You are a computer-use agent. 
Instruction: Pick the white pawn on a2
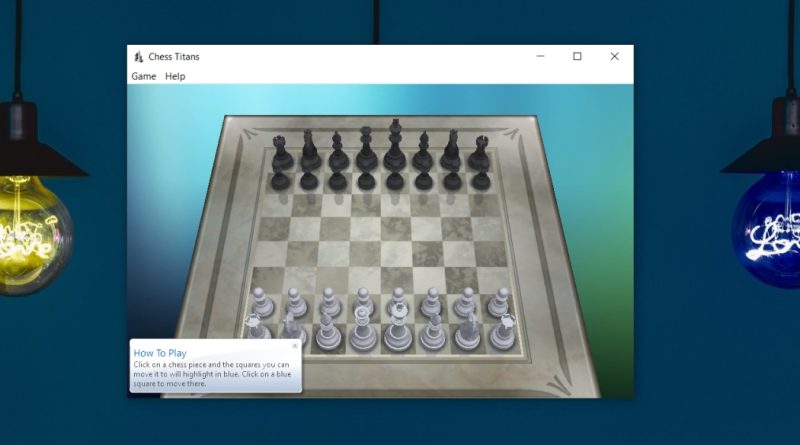[262, 302]
